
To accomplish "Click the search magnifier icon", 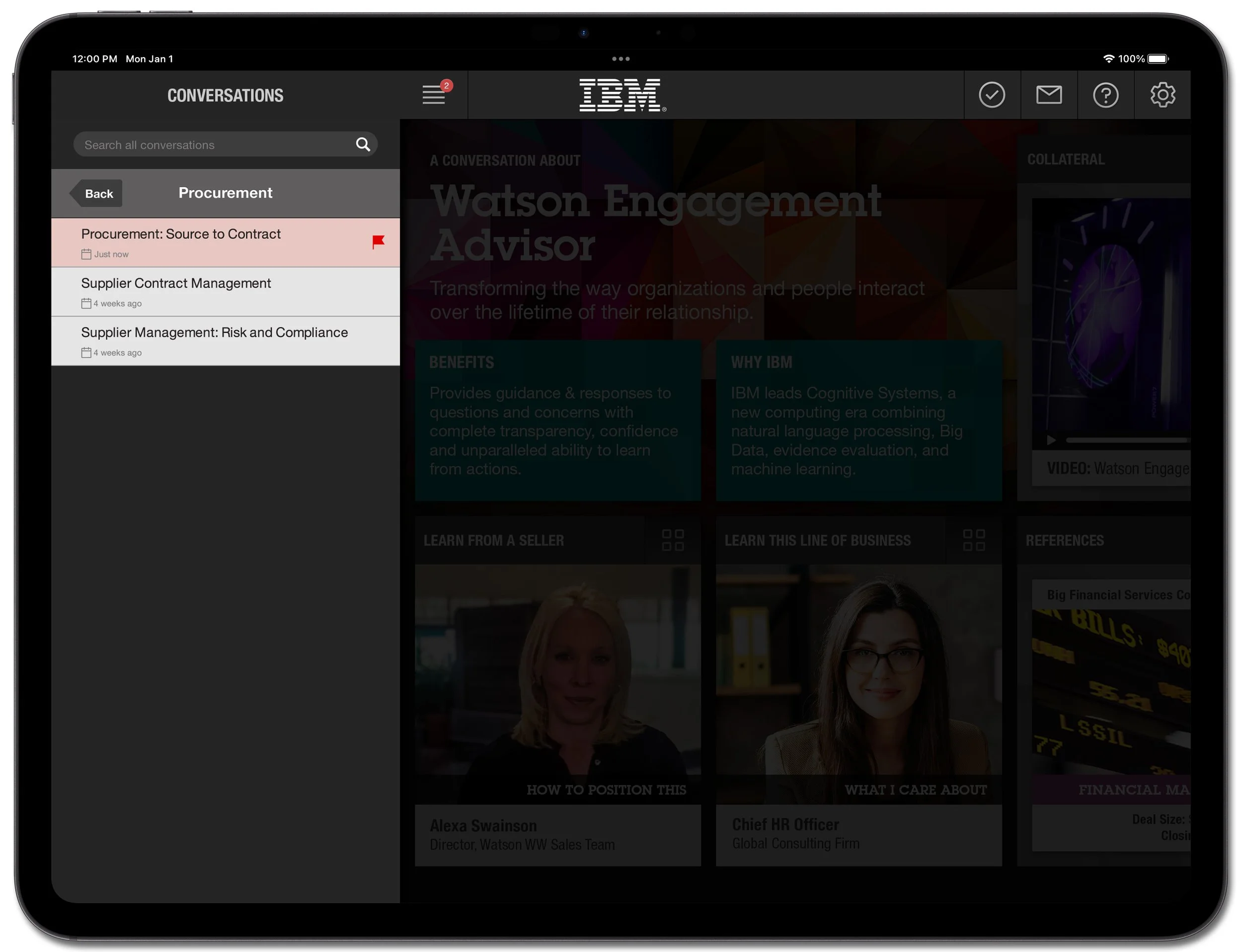I will 363,145.
